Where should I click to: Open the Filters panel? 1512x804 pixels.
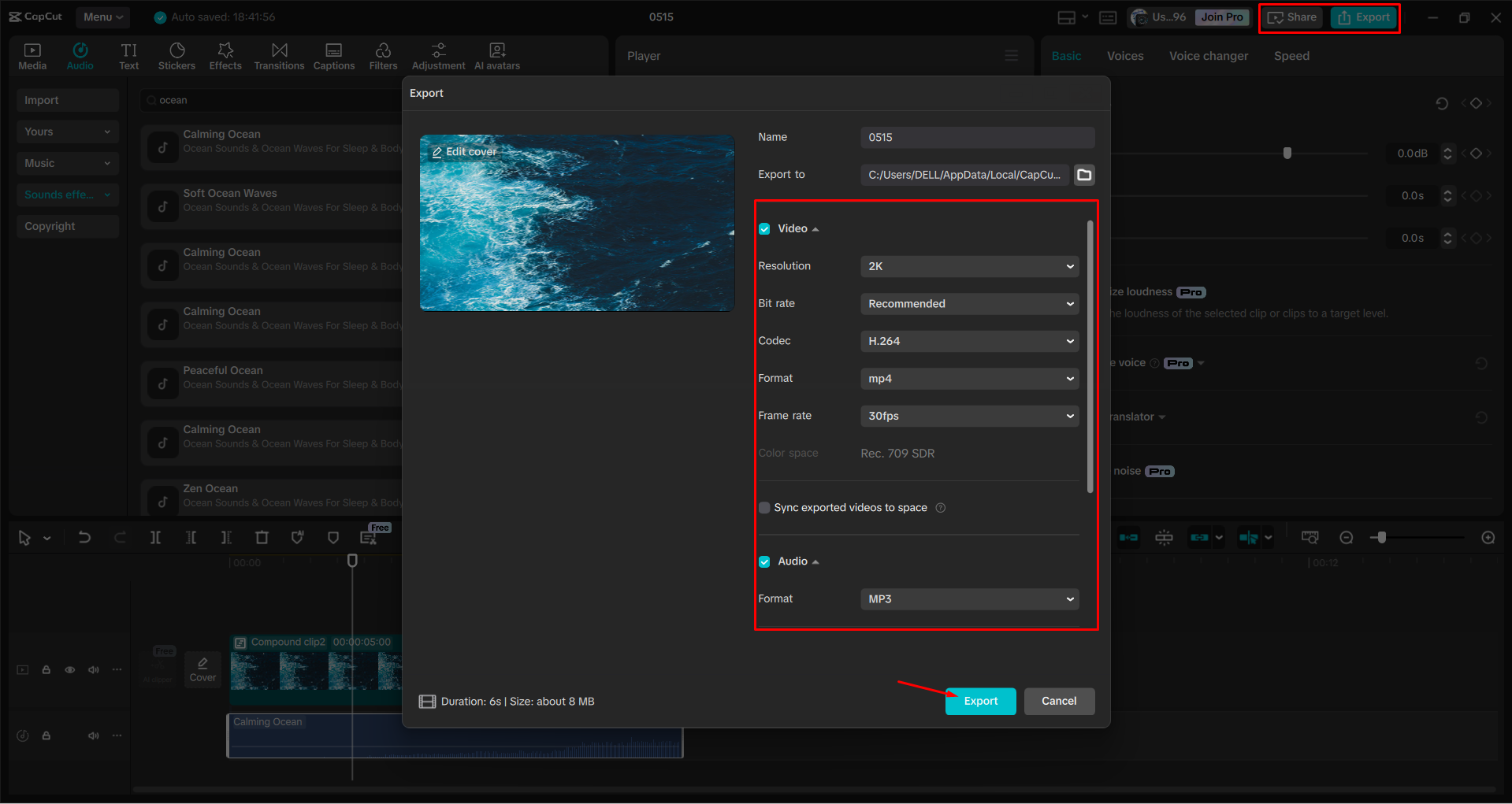click(x=383, y=55)
